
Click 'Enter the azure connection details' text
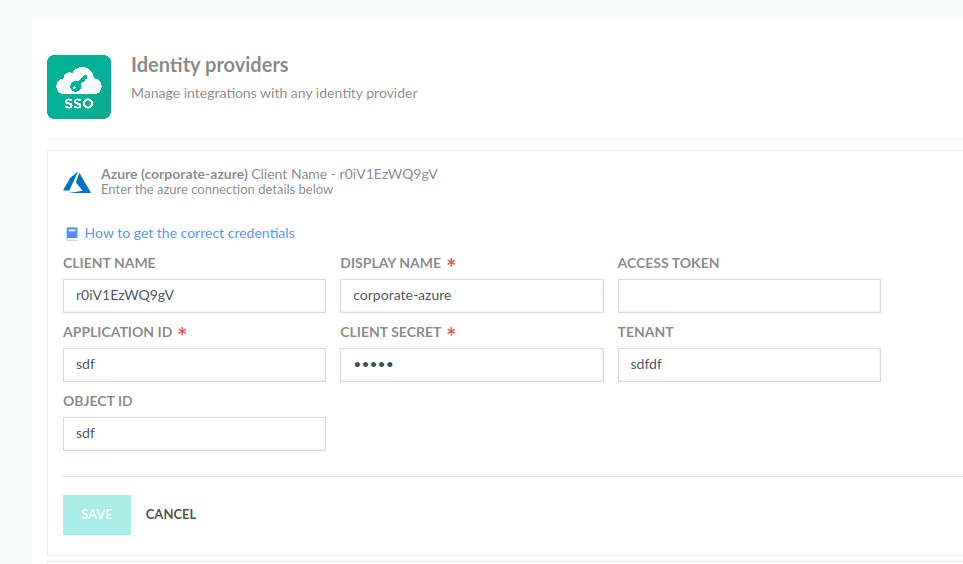click(x=217, y=189)
